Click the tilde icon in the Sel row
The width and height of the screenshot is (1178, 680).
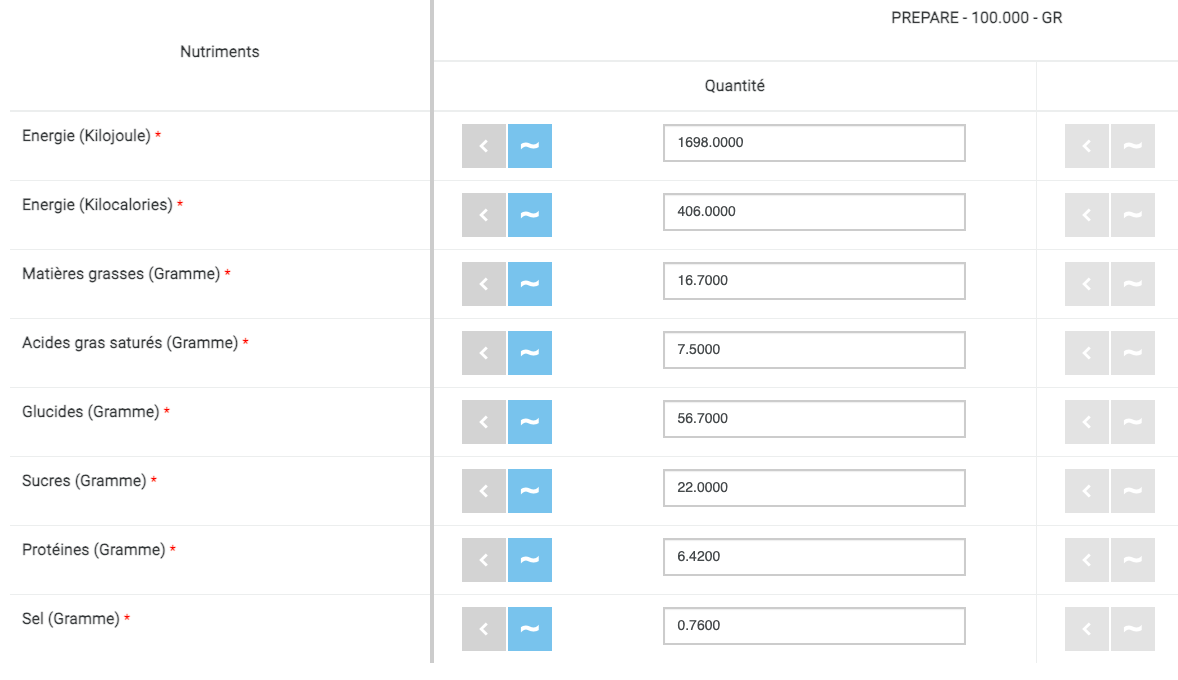pyautogui.click(x=530, y=629)
